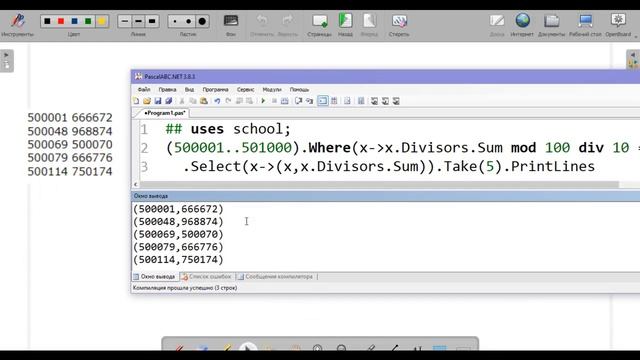Switch to the Сообщения компилятора tab
640x360 pixels.
276,277
